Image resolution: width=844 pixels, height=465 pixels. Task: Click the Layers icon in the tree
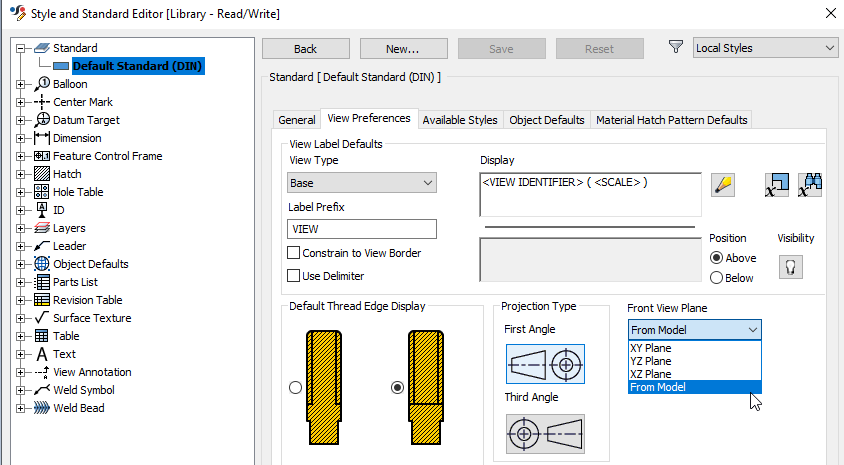point(42,228)
